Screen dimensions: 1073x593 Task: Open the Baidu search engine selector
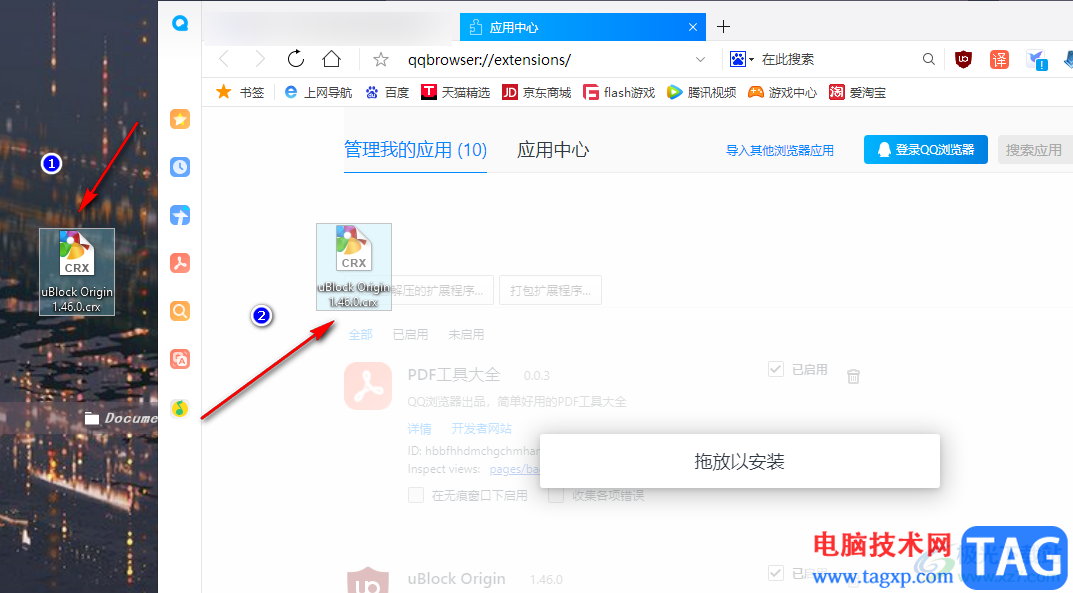point(741,60)
